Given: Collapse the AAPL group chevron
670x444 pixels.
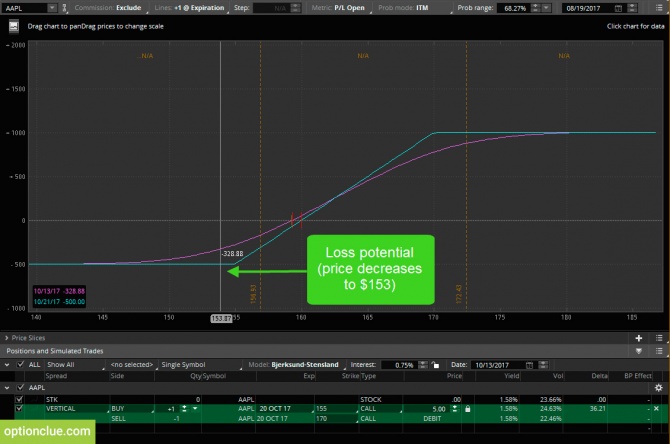Looking at the screenshot, I should click(x=7, y=388).
